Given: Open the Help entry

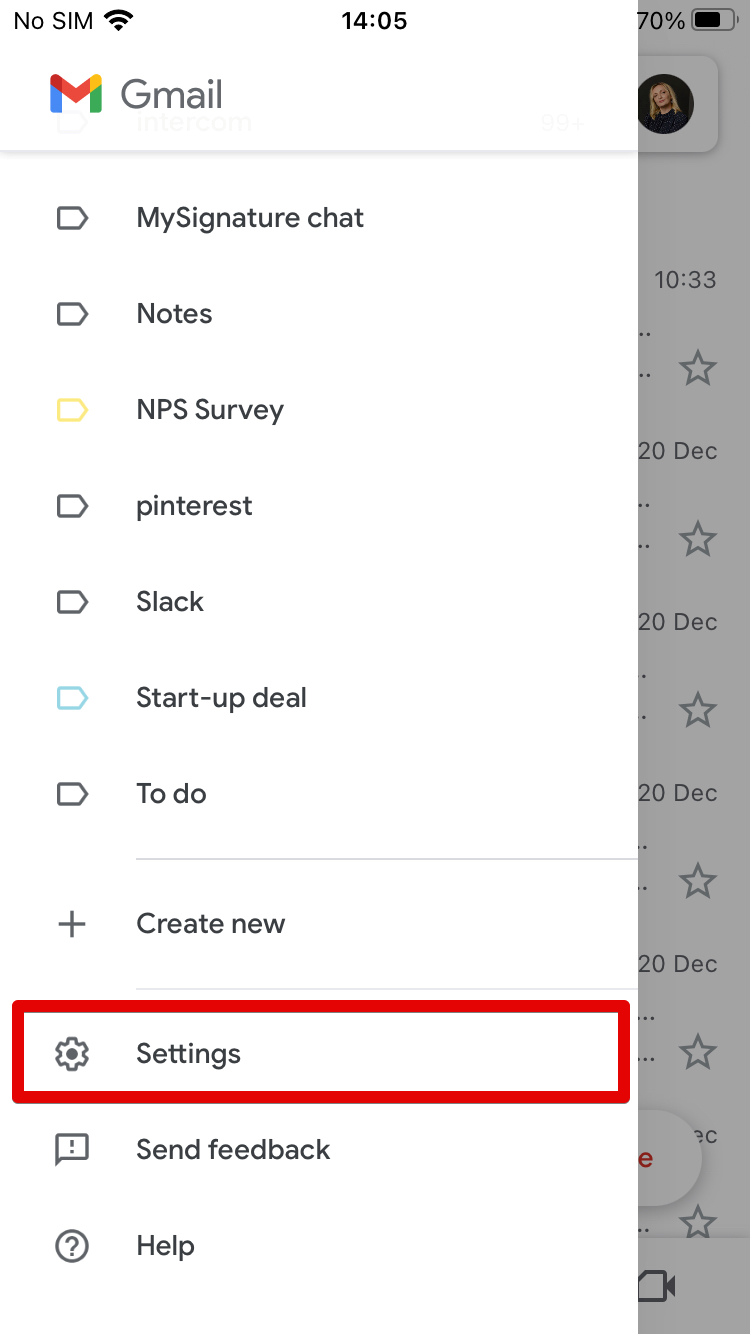Looking at the screenshot, I should [320, 1246].
